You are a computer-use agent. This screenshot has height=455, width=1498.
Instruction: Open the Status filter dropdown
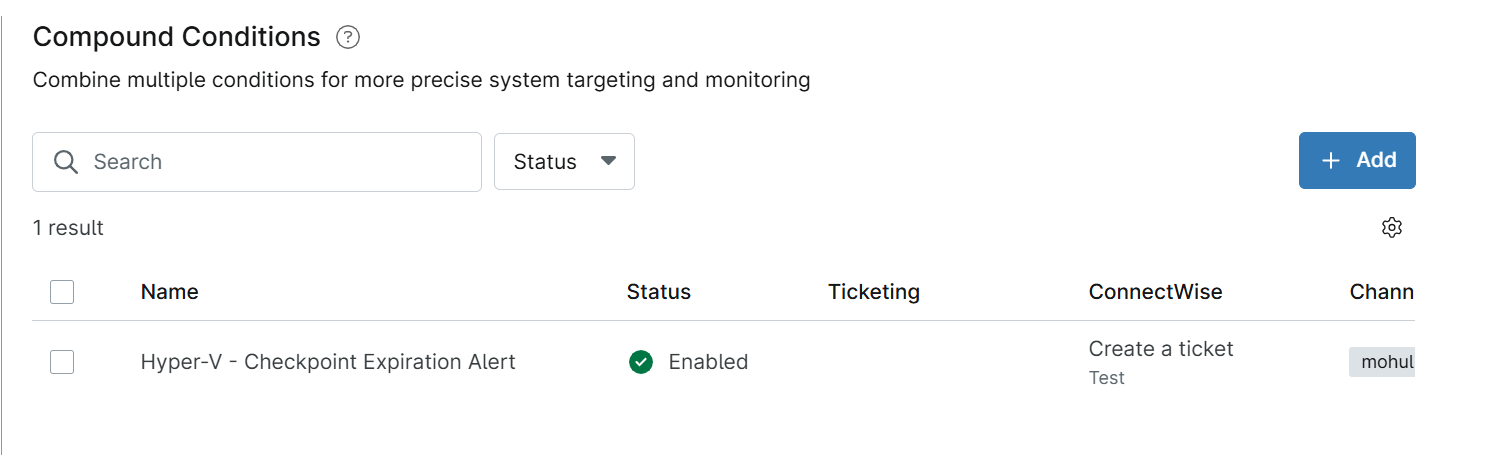(x=564, y=161)
